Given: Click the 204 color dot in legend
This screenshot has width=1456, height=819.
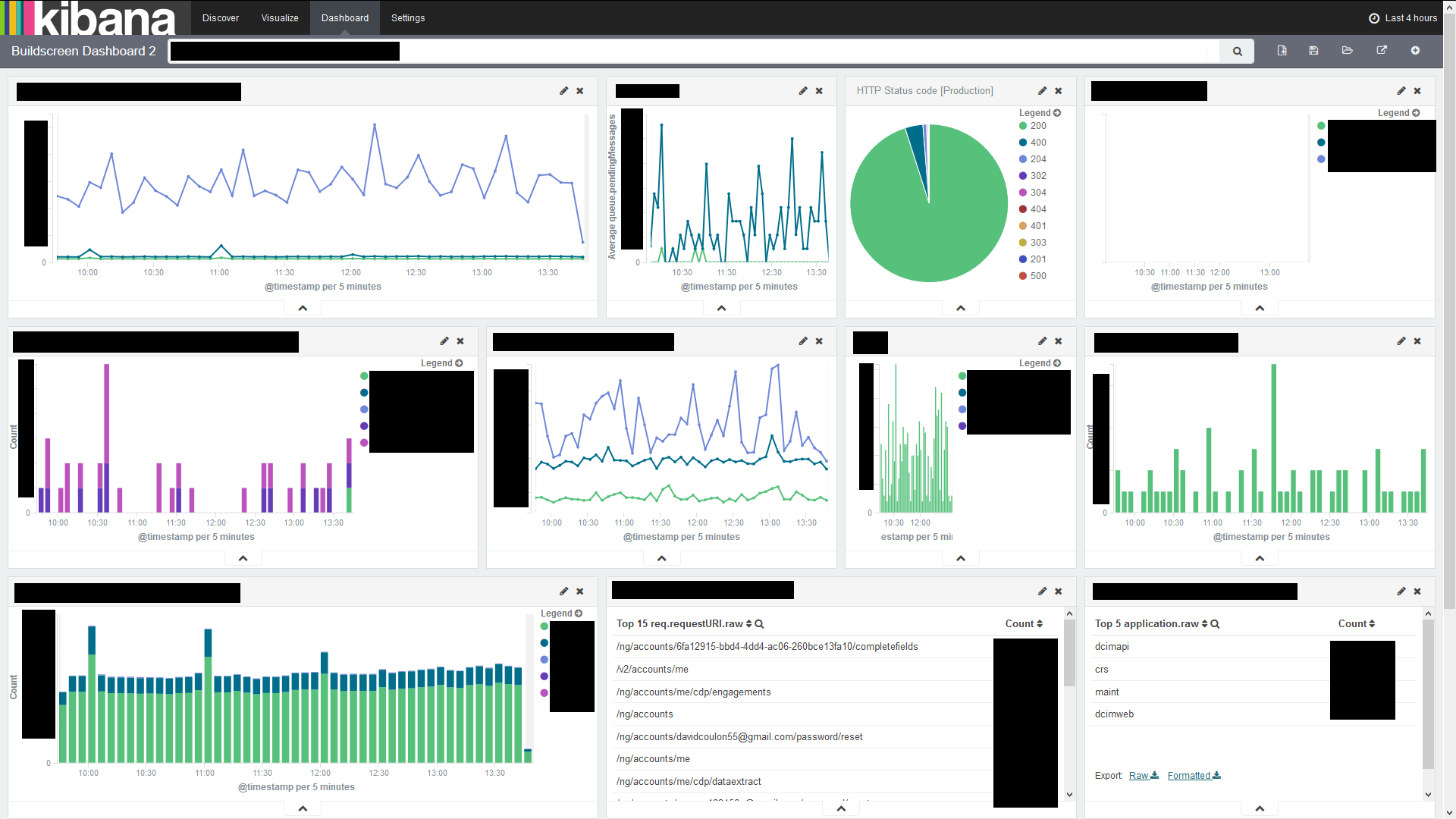Looking at the screenshot, I should (1023, 159).
